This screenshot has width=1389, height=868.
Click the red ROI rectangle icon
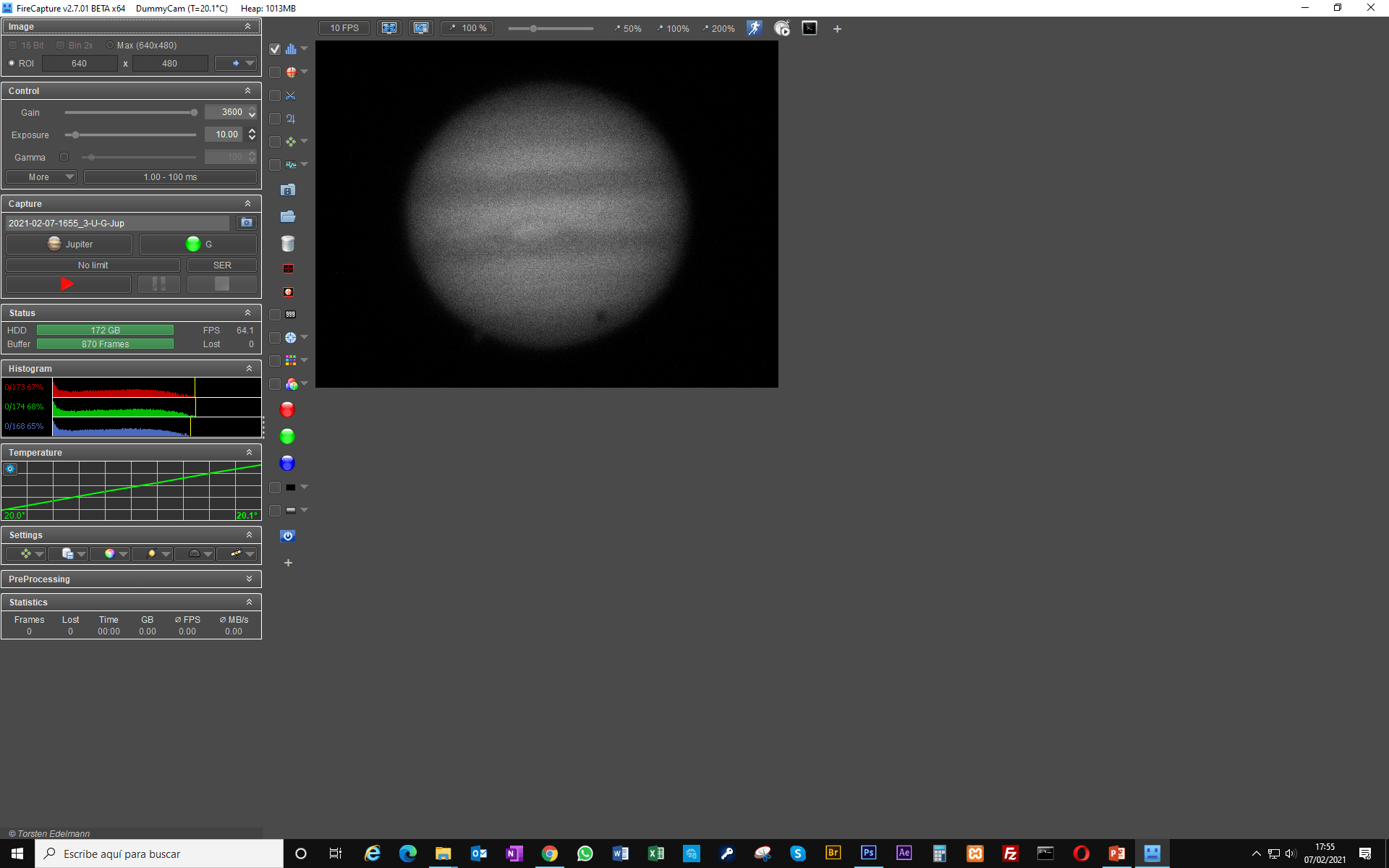point(288,268)
